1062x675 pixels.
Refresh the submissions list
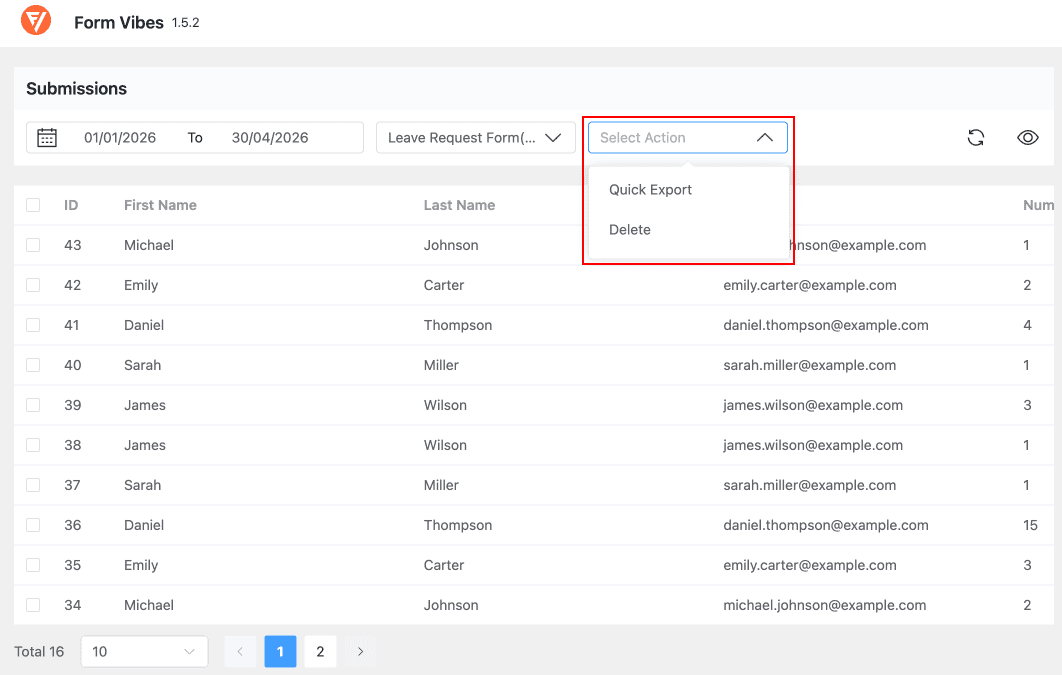(x=976, y=137)
